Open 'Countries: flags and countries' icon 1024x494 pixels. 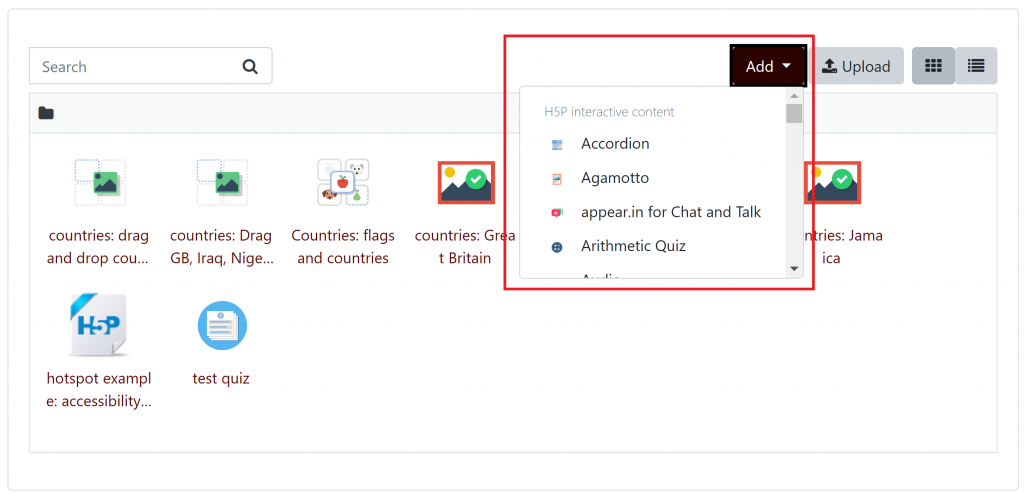(344, 182)
